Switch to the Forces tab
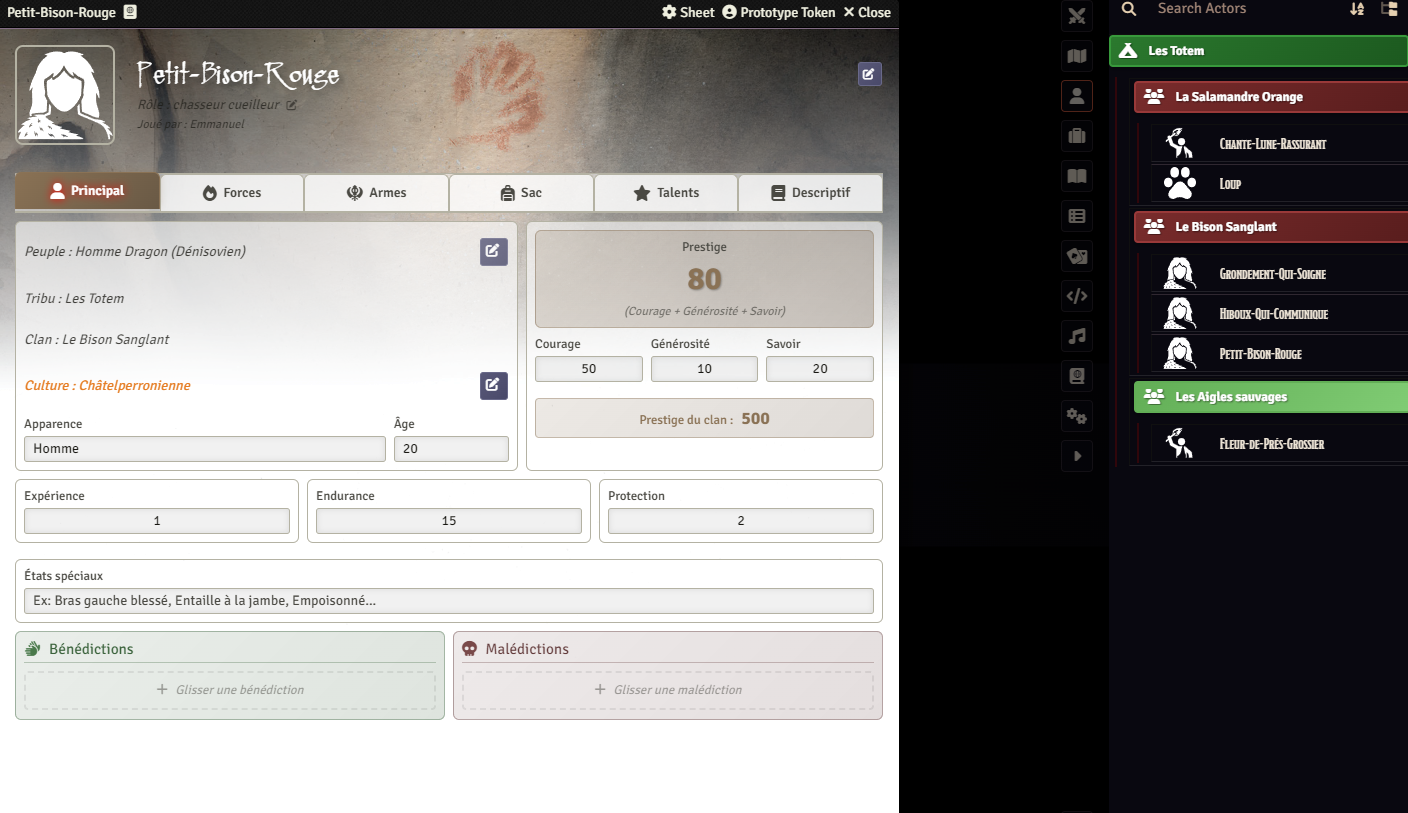Screen dimensions: 1408x813 tap(232, 193)
